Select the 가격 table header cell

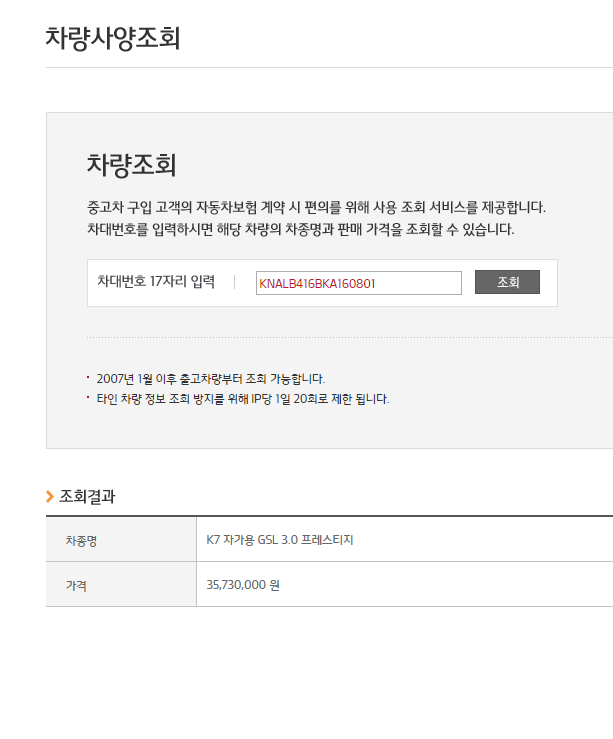click(x=121, y=584)
